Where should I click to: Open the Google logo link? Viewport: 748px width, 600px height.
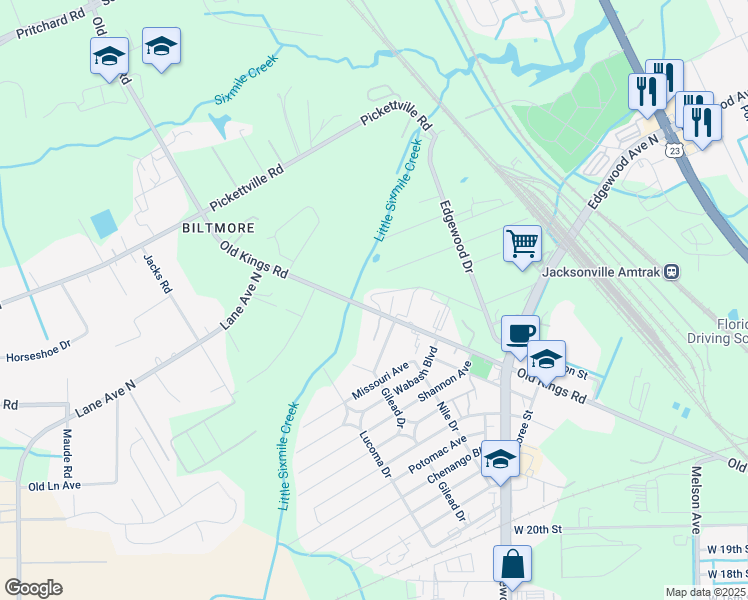point(33,588)
